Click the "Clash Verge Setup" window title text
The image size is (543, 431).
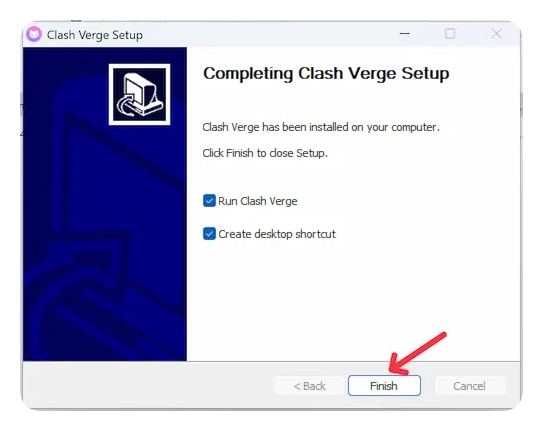95,35
